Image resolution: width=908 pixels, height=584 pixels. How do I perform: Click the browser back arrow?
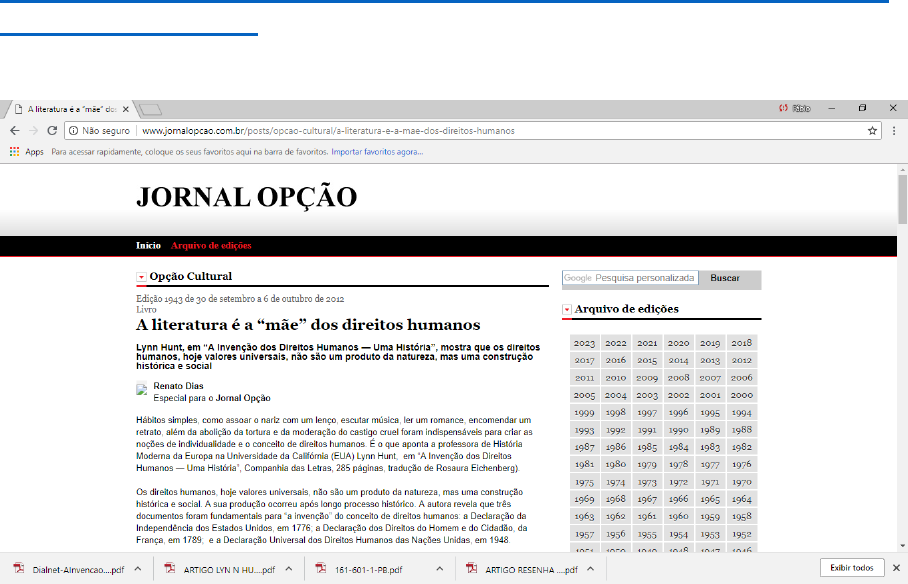point(16,130)
